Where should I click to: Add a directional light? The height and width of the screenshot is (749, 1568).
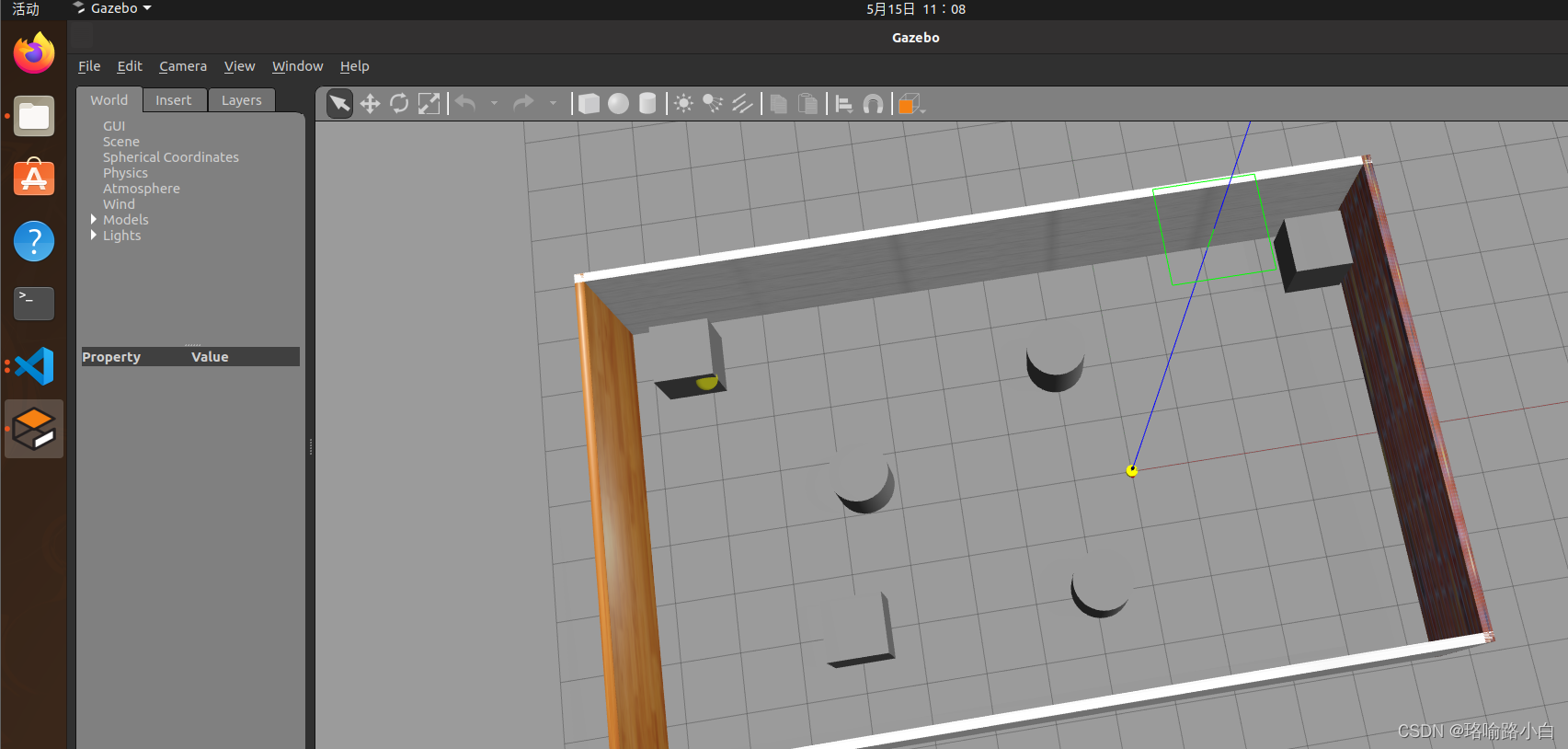(742, 103)
